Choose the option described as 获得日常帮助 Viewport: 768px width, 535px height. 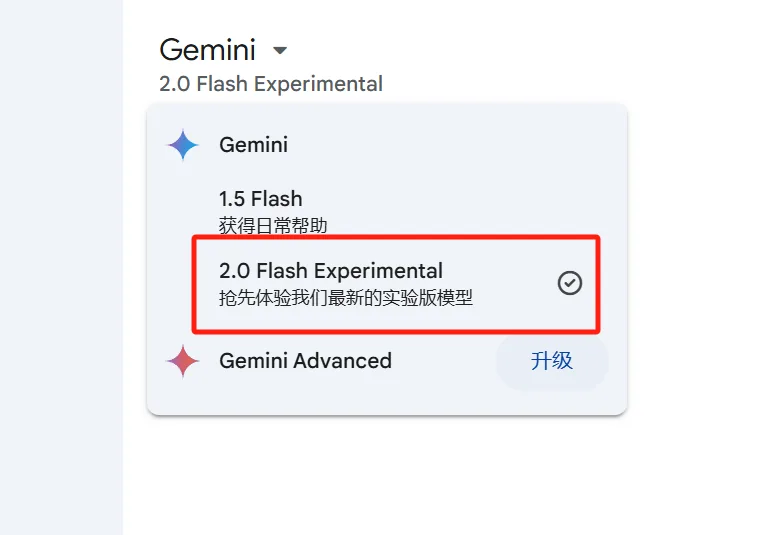pyautogui.click(x=273, y=226)
